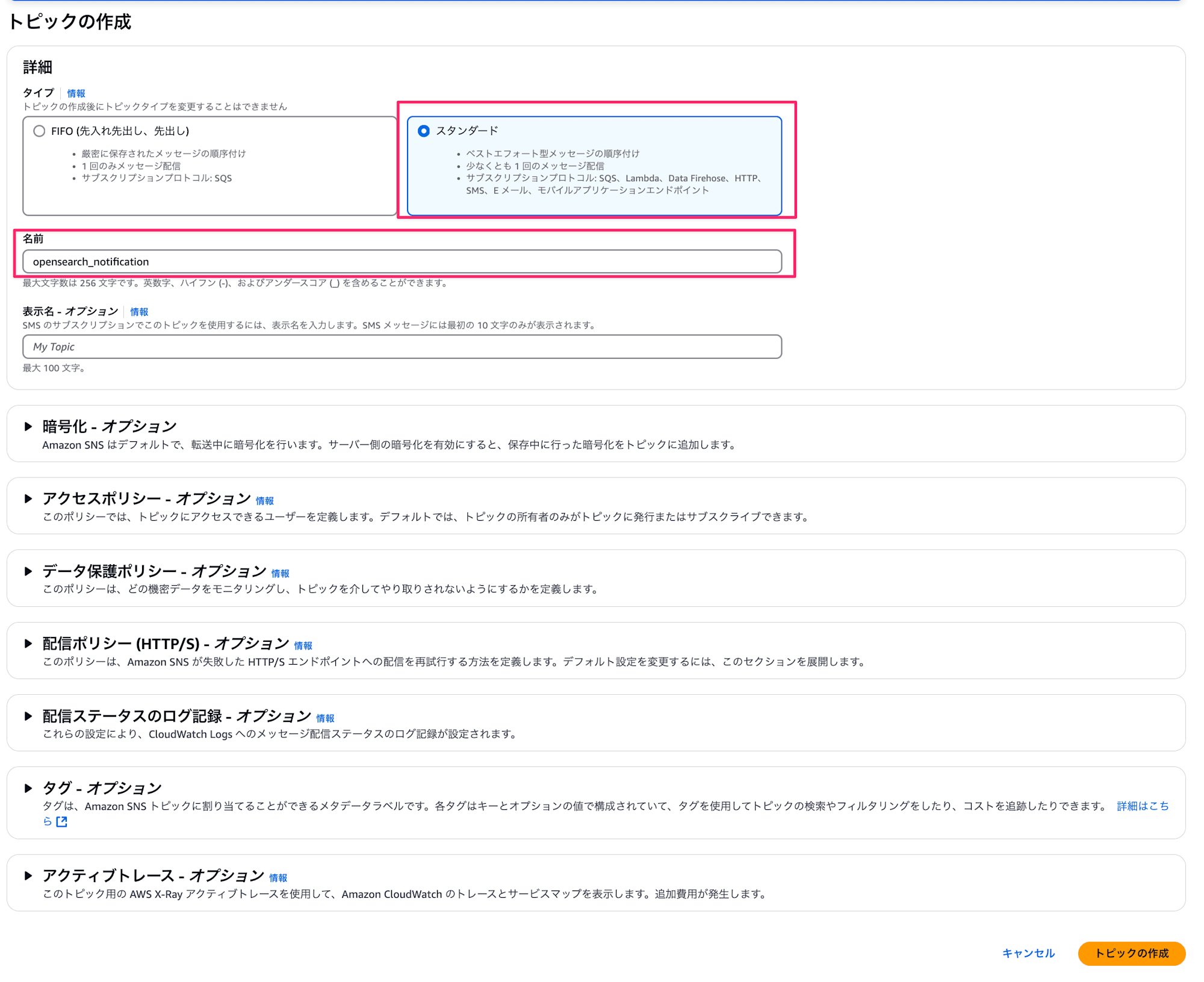Click the キャンセル button
This screenshot has width=1204, height=982.
[1028, 954]
